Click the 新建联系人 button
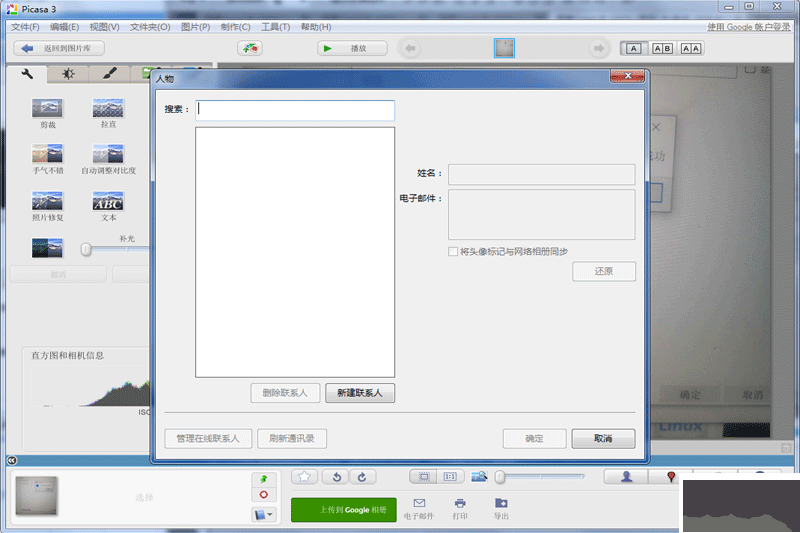The width and height of the screenshot is (800, 533). coord(360,393)
